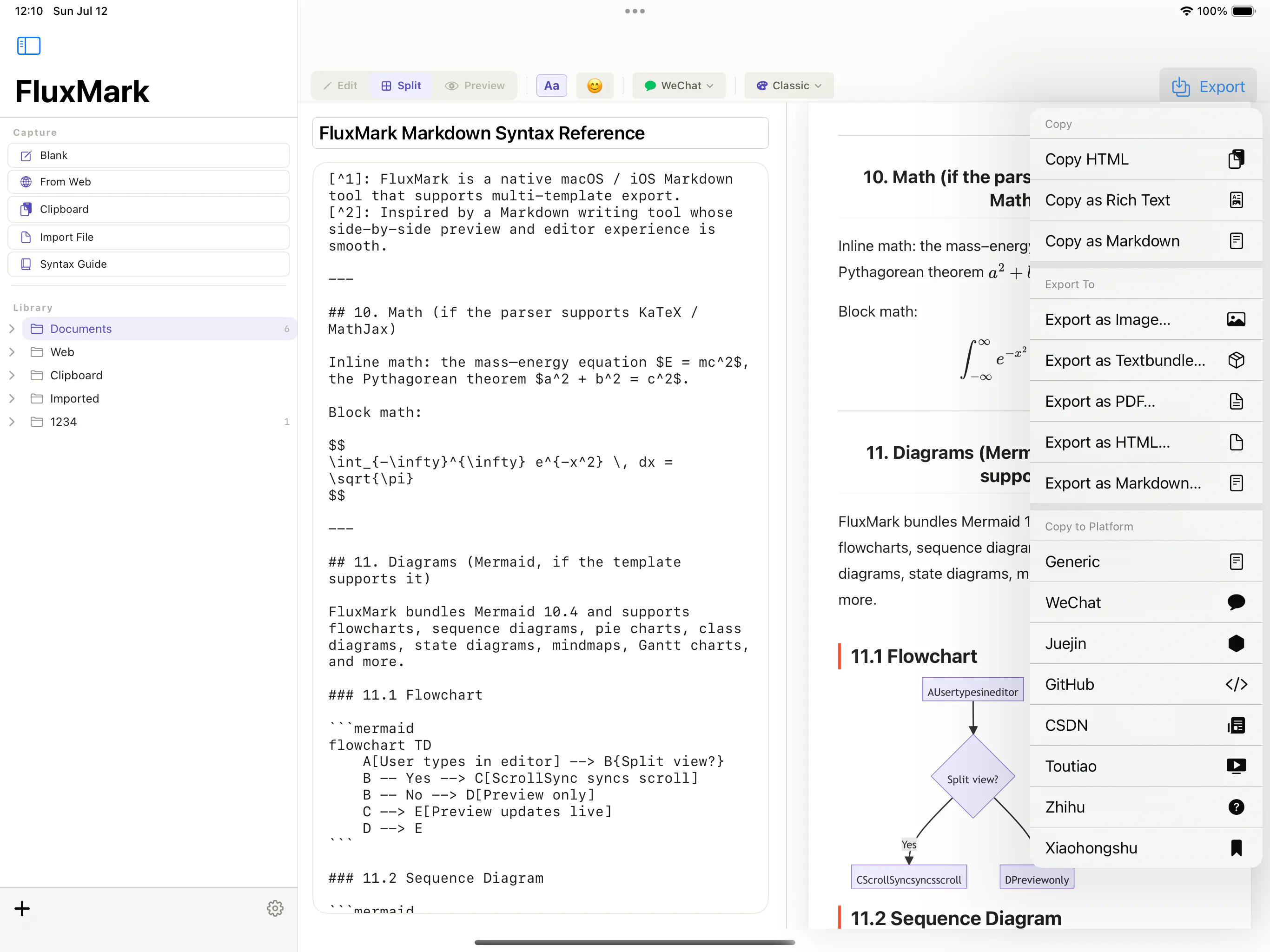This screenshot has height=952, width=1270.
Task: Click the Copy HTML clipboard icon
Action: pos(1236,159)
